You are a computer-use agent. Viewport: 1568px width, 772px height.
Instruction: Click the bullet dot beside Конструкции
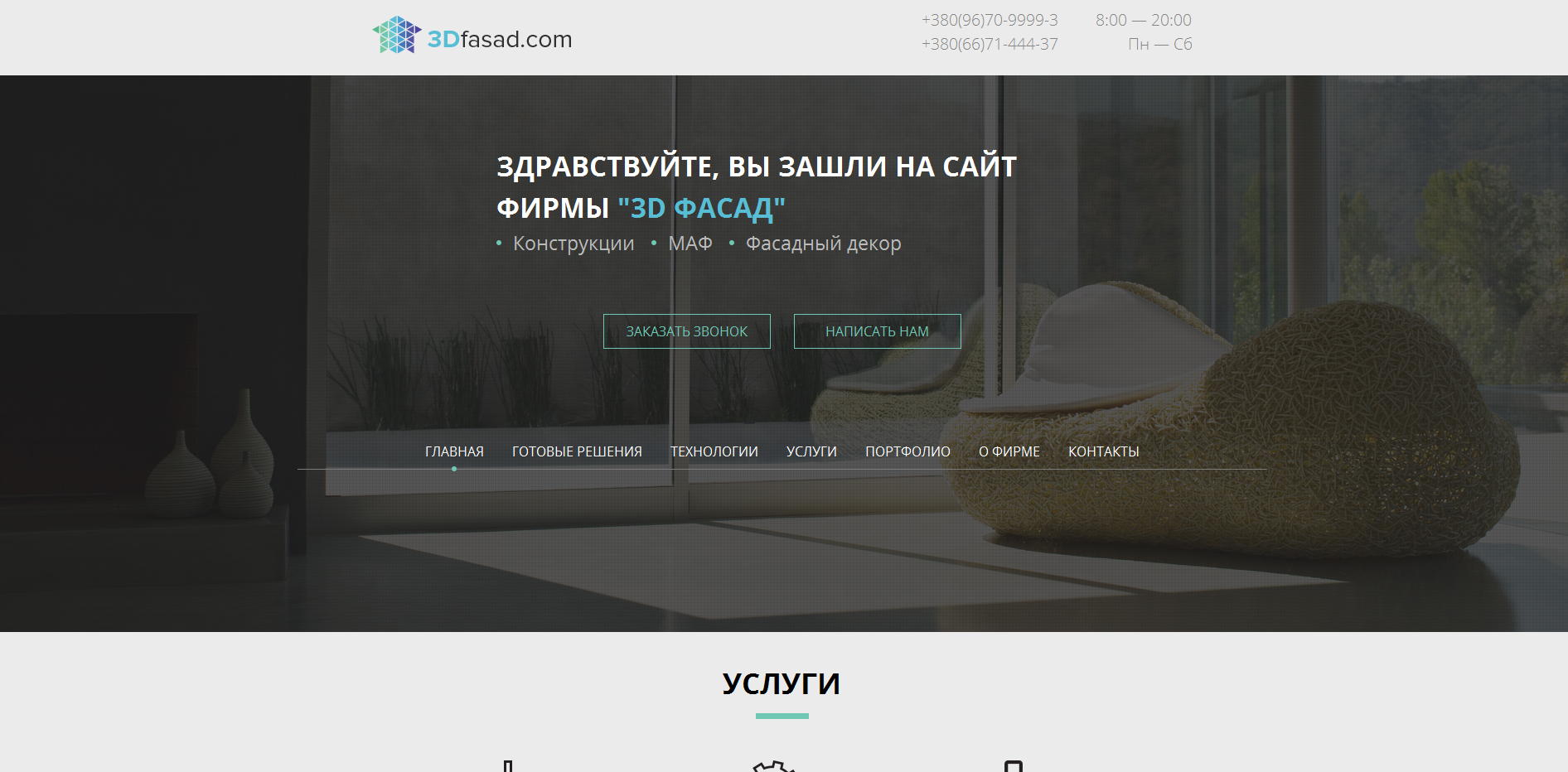(x=497, y=244)
